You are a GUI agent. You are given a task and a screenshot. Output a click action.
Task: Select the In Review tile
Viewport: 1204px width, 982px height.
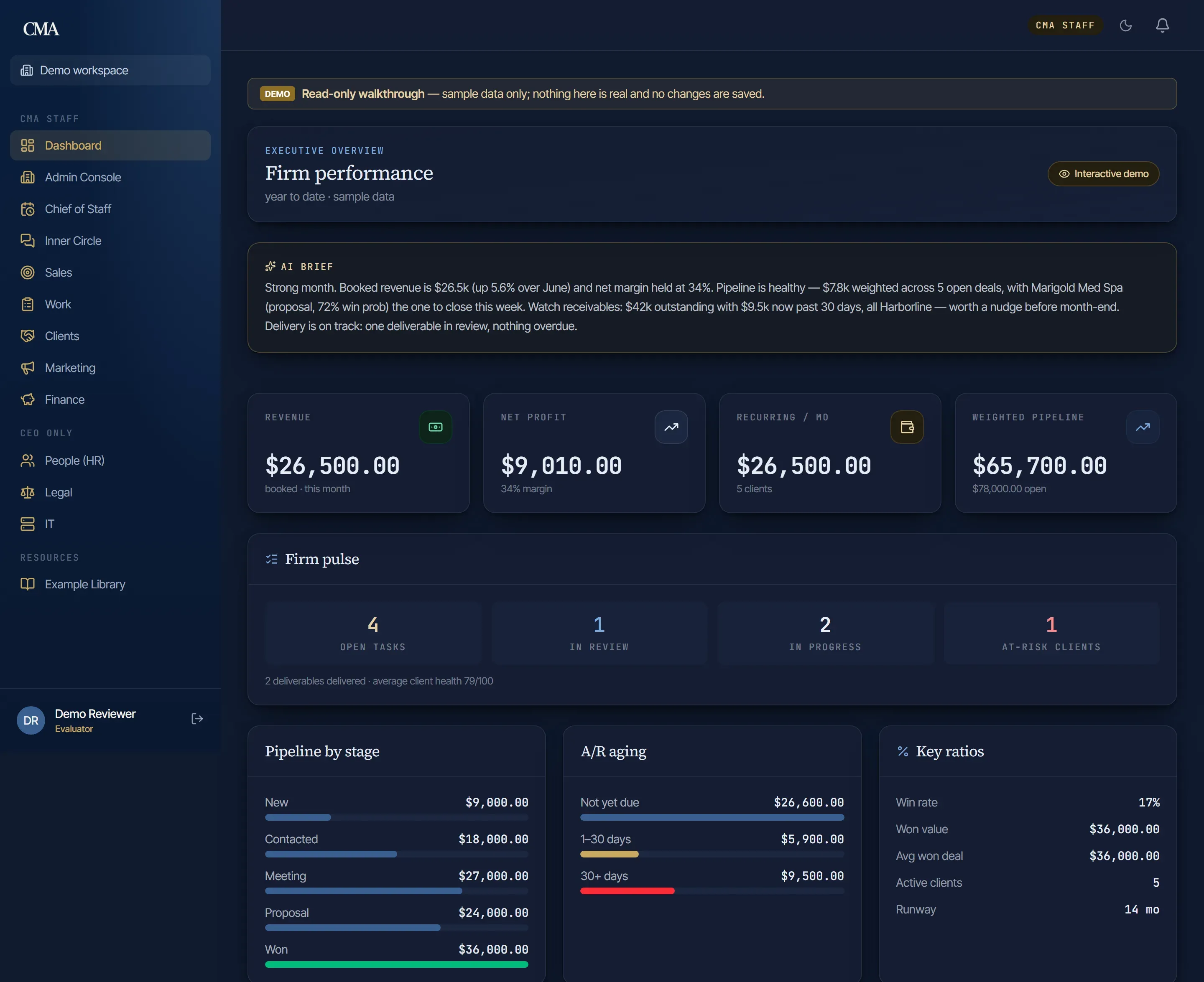(x=599, y=633)
